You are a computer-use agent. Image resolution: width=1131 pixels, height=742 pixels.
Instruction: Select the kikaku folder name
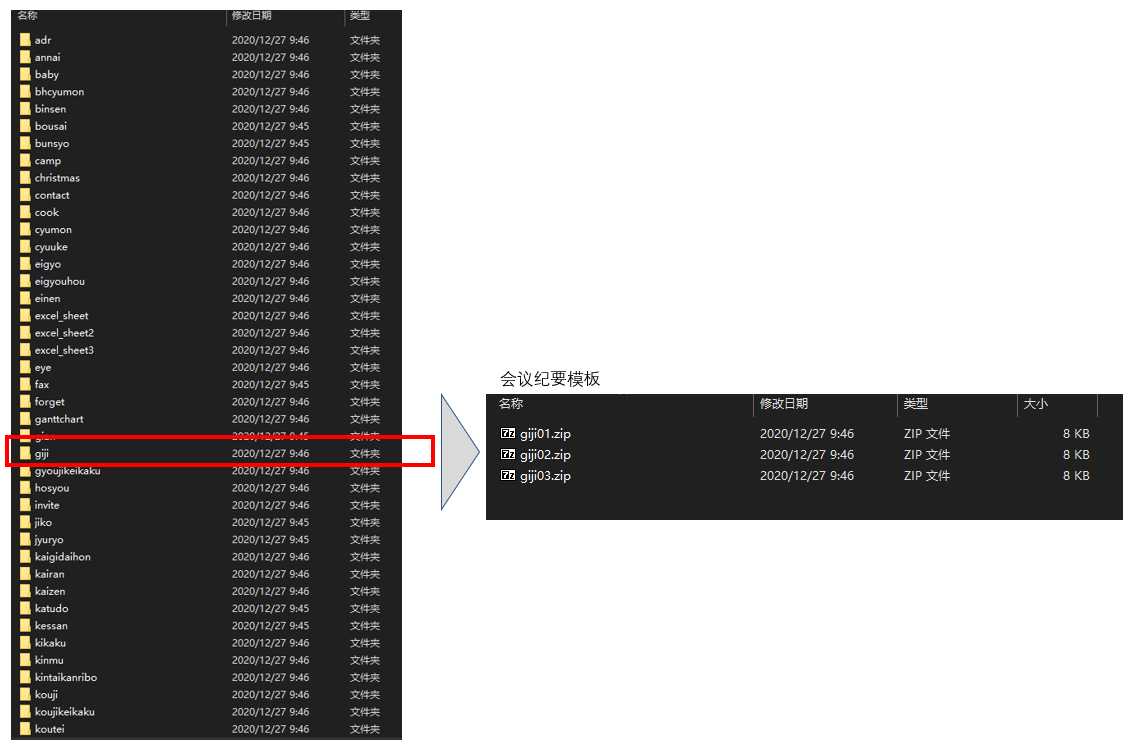pyautogui.click(x=50, y=643)
